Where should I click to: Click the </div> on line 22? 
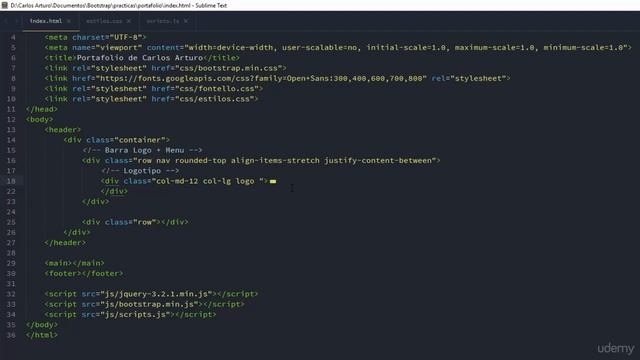(x=114, y=191)
